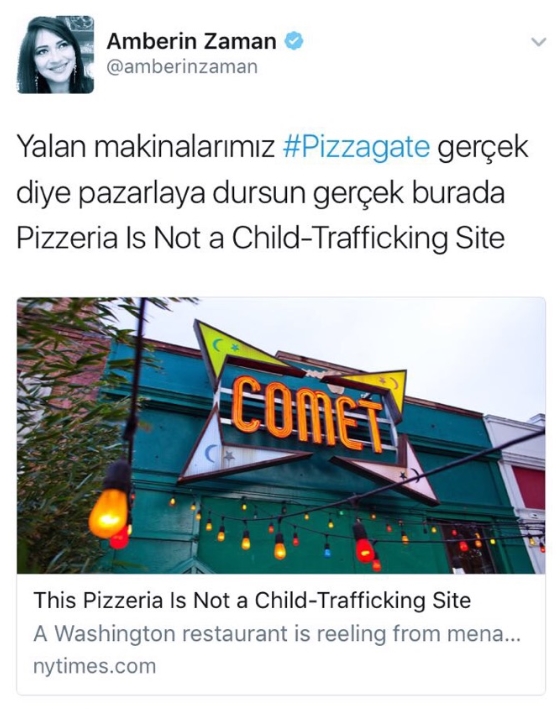The width and height of the screenshot is (560, 709).
Task: Open article title 'This Pizzeria Is Not...'
Action: tap(252, 600)
